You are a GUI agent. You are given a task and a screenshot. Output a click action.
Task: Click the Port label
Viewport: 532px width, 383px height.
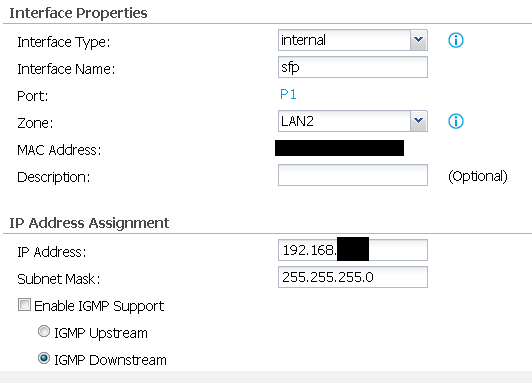pos(33,96)
